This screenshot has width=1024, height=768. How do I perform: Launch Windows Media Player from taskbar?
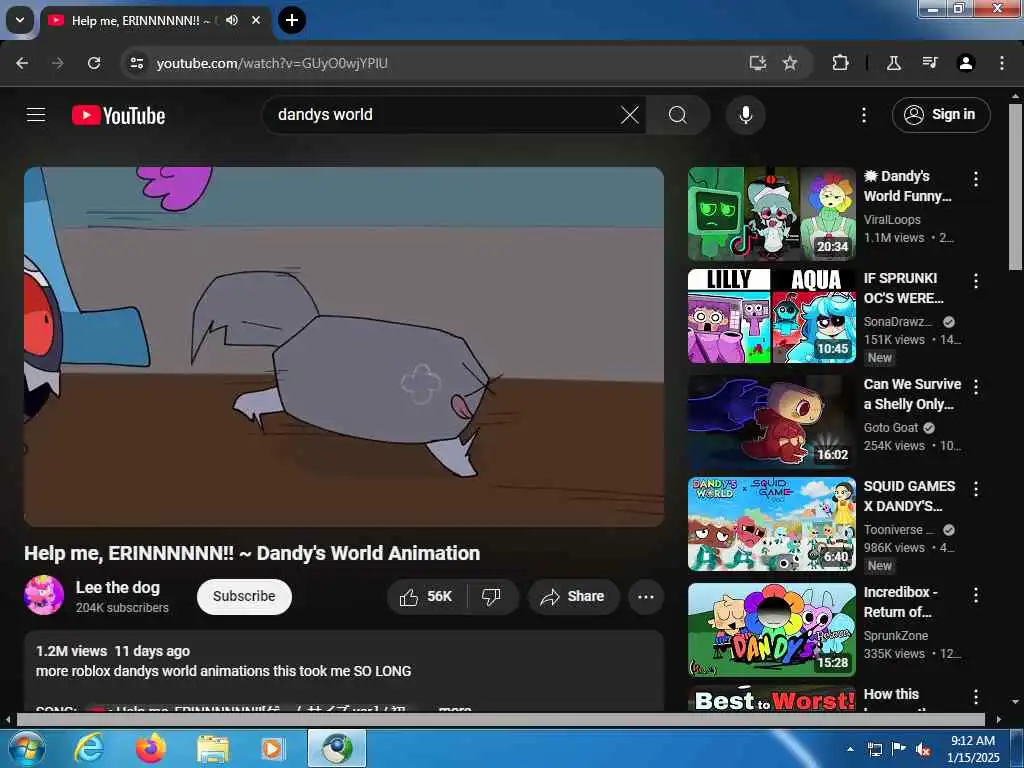273,748
